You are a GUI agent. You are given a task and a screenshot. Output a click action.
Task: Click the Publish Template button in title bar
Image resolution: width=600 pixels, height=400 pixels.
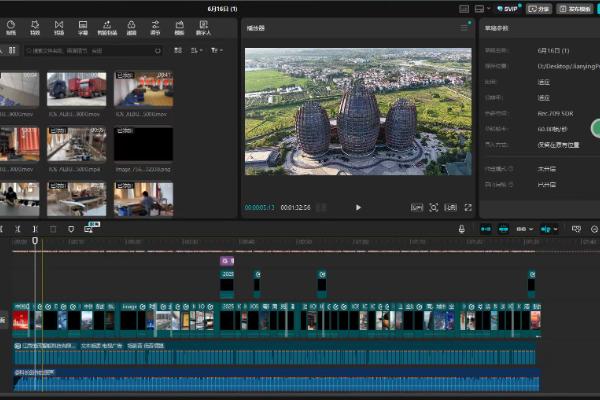[576, 8]
